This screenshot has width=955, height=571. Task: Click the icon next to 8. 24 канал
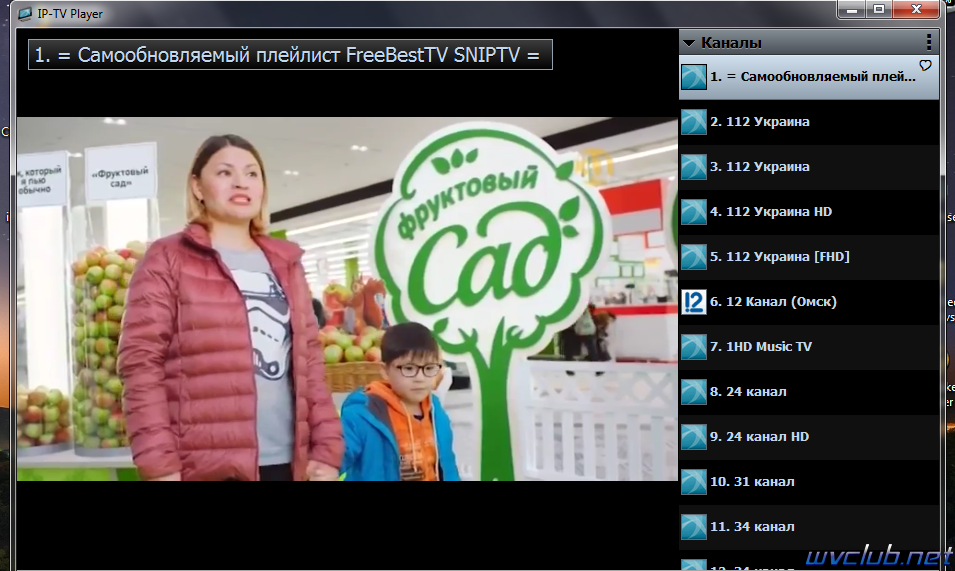694,392
